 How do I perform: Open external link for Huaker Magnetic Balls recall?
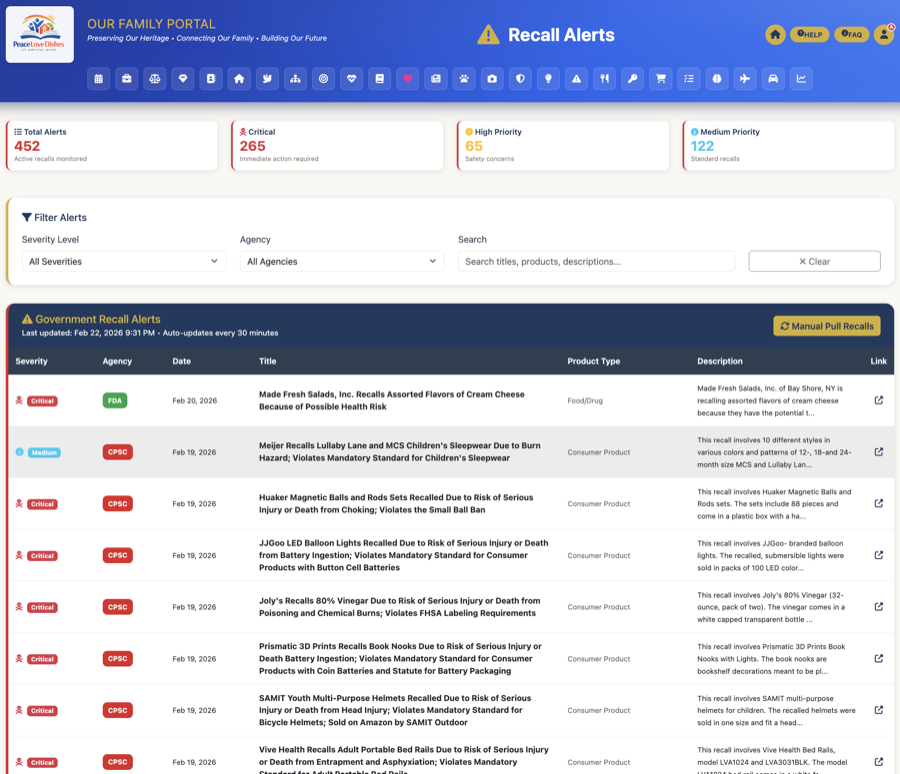click(879, 504)
